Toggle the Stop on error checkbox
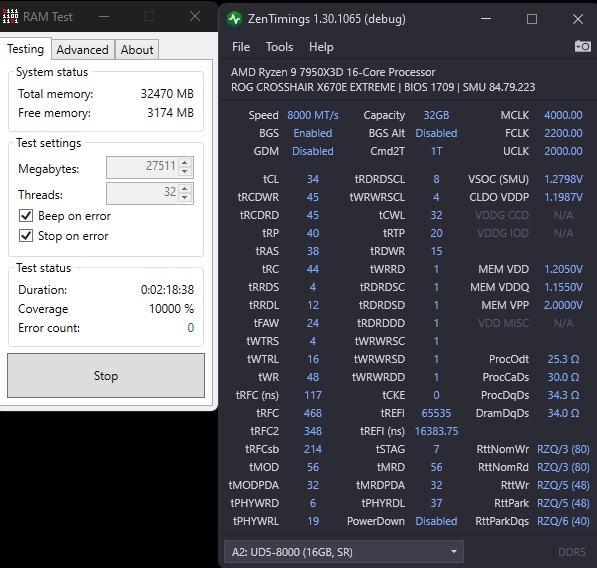The width and height of the screenshot is (597, 568). click(x=26, y=236)
